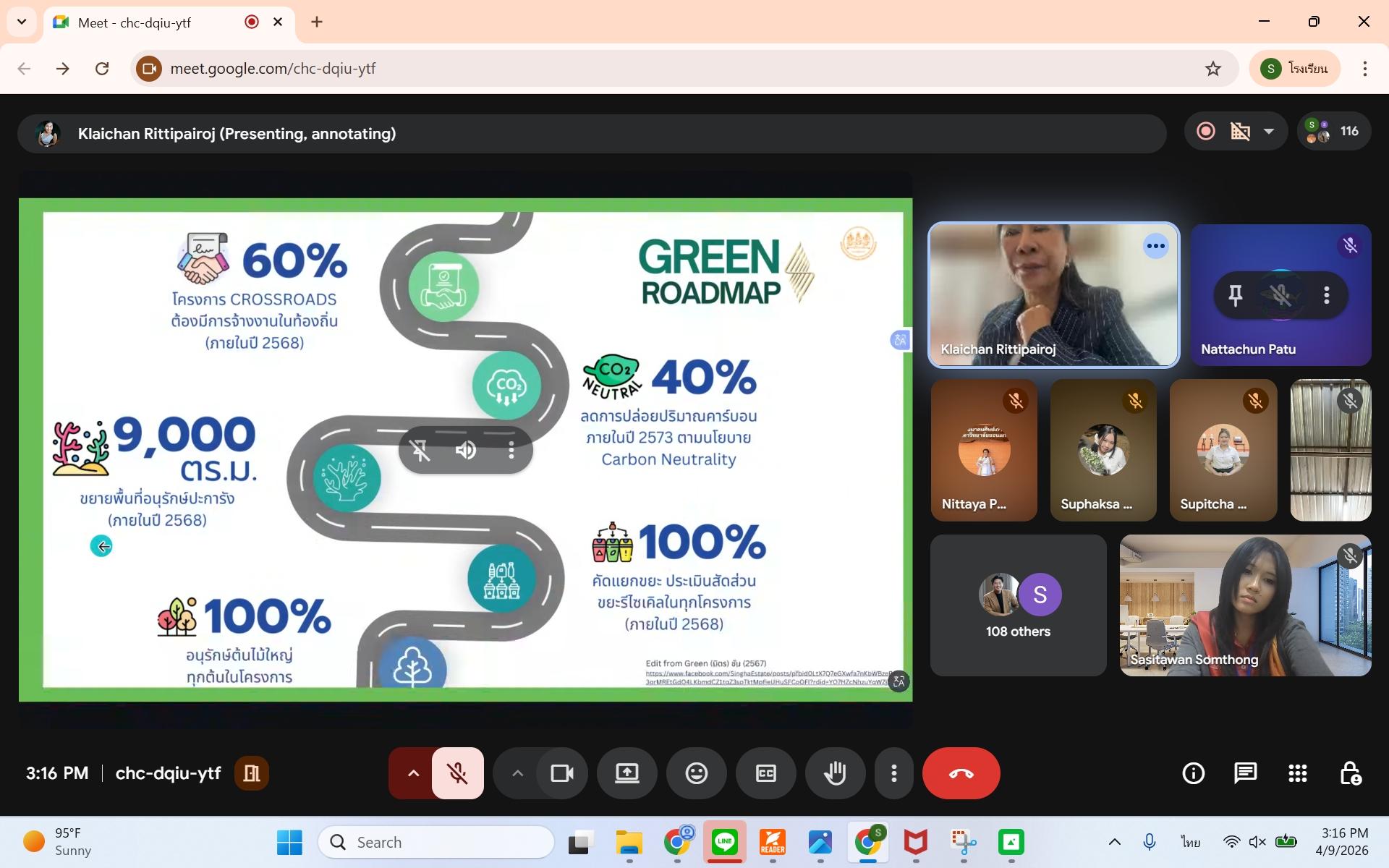Adjust the presentation audio volume control
Screen dimensions: 1389x868
pyautogui.click(x=466, y=451)
